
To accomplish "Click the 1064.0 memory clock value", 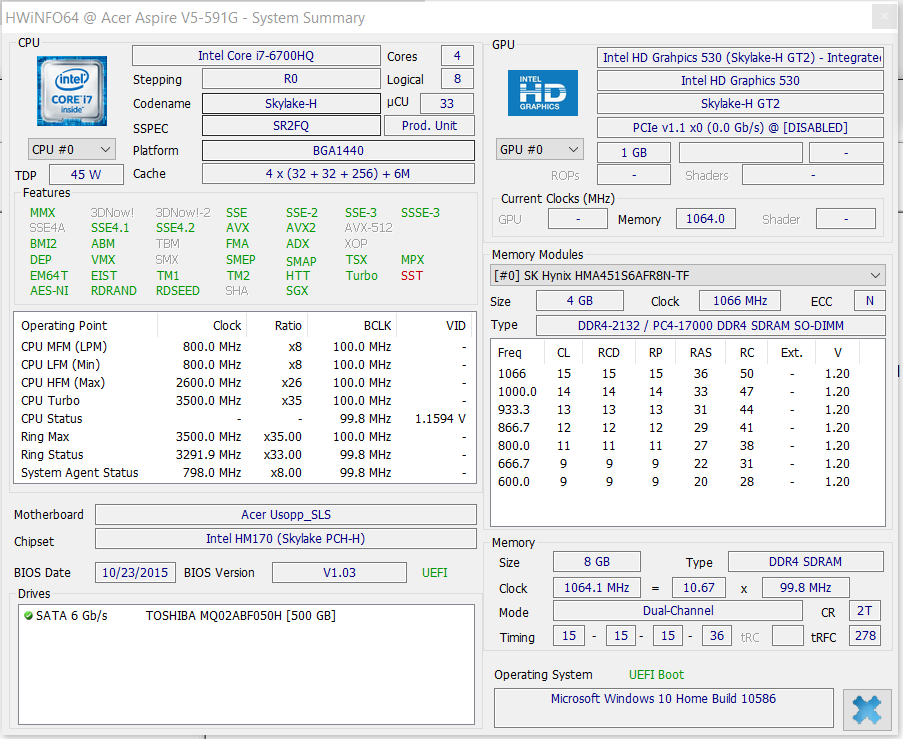I will click(x=705, y=219).
